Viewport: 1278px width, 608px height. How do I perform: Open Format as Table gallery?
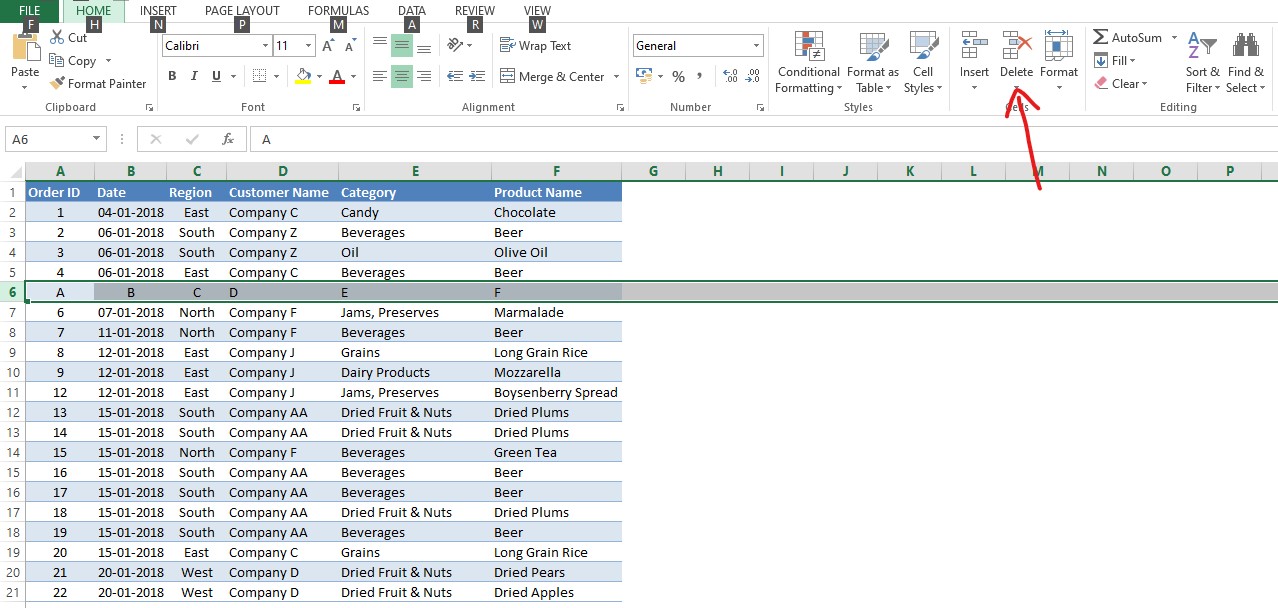pyautogui.click(x=873, y=63)
